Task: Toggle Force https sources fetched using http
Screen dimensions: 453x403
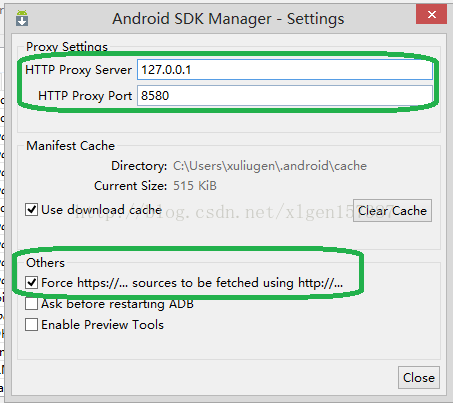Action: click(x=31, y=283)
